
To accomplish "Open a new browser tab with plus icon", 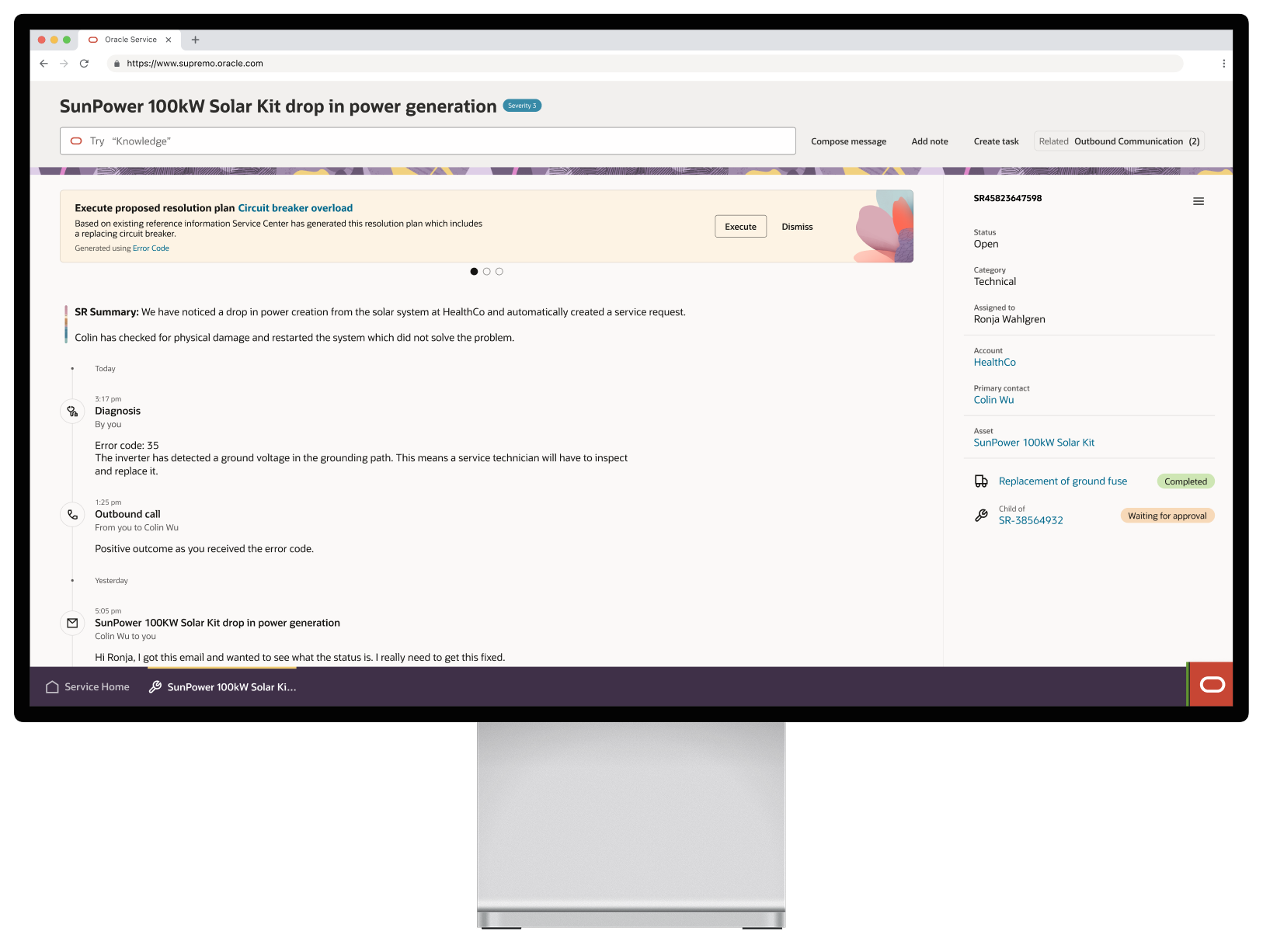I will pyautogui.click(x=195, y=40).
